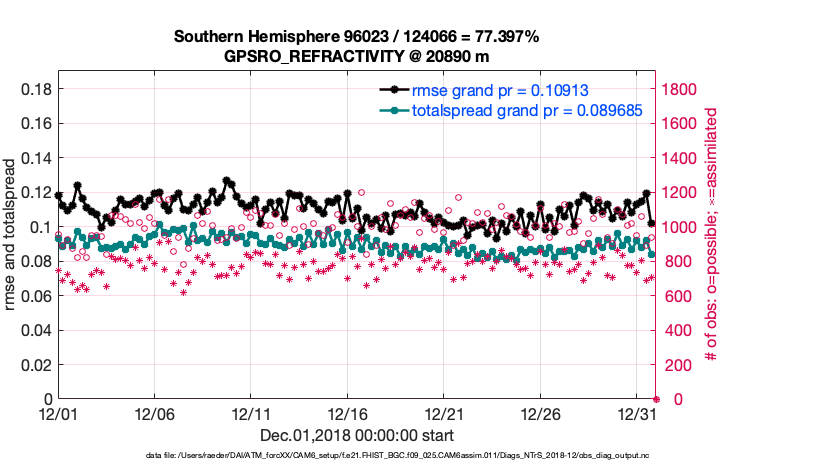Click the black rmse legend line marker
830x470 pixels.
[x=396, y=90]
